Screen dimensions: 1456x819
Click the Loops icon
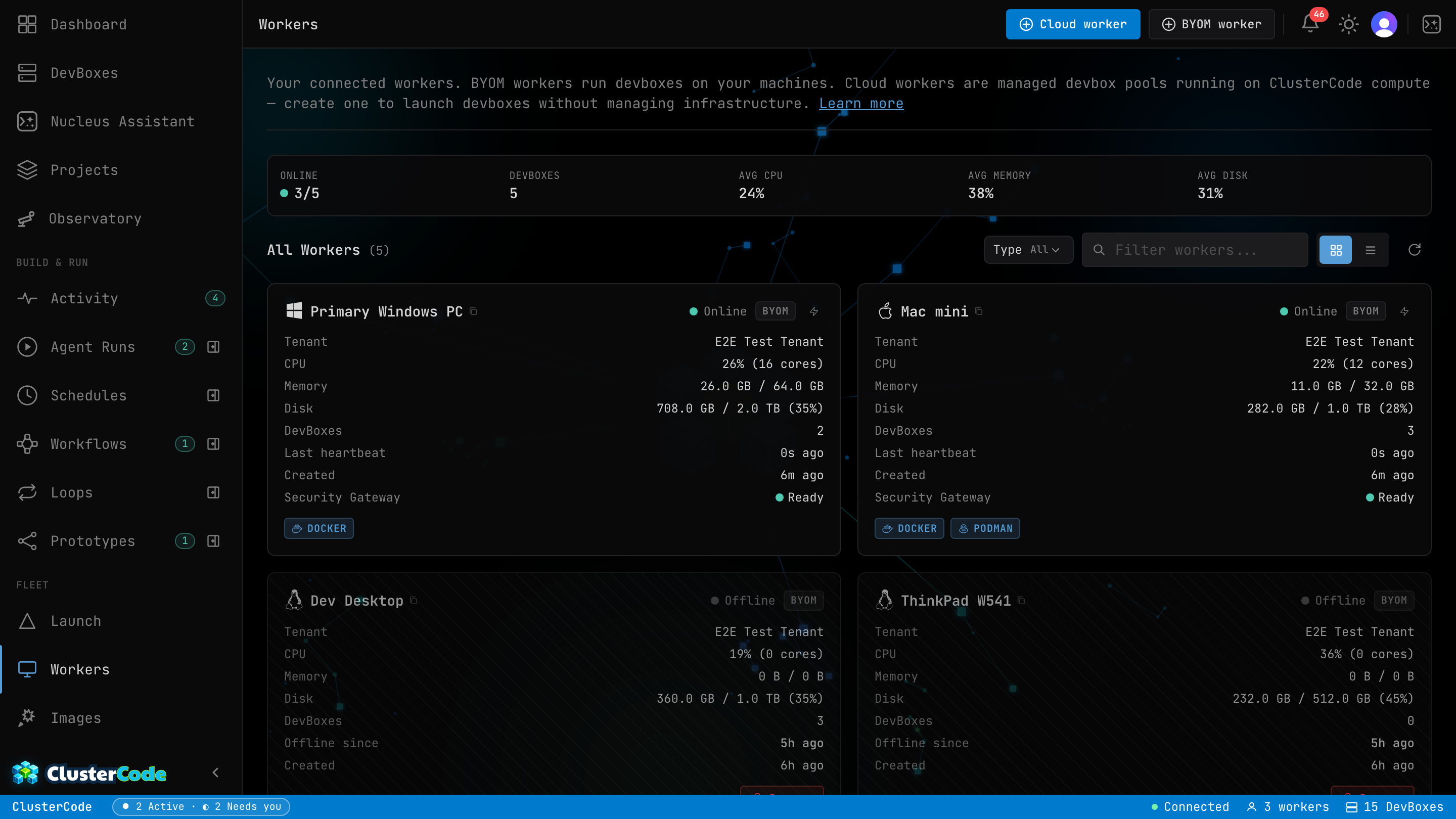click(27, 493)
